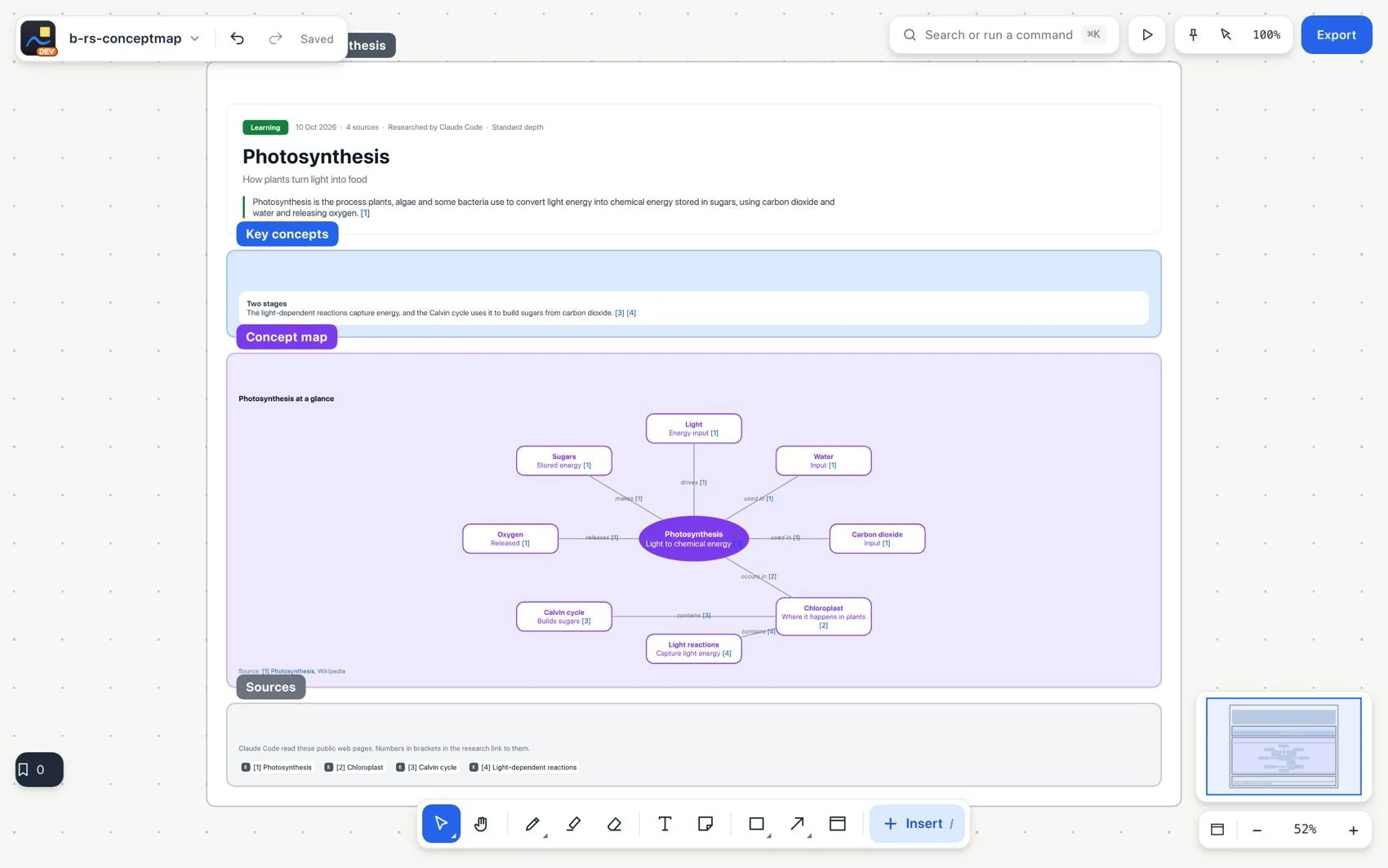
Task: Open the [4] Light-dependent reactions source chip
Action: (523, 768)
